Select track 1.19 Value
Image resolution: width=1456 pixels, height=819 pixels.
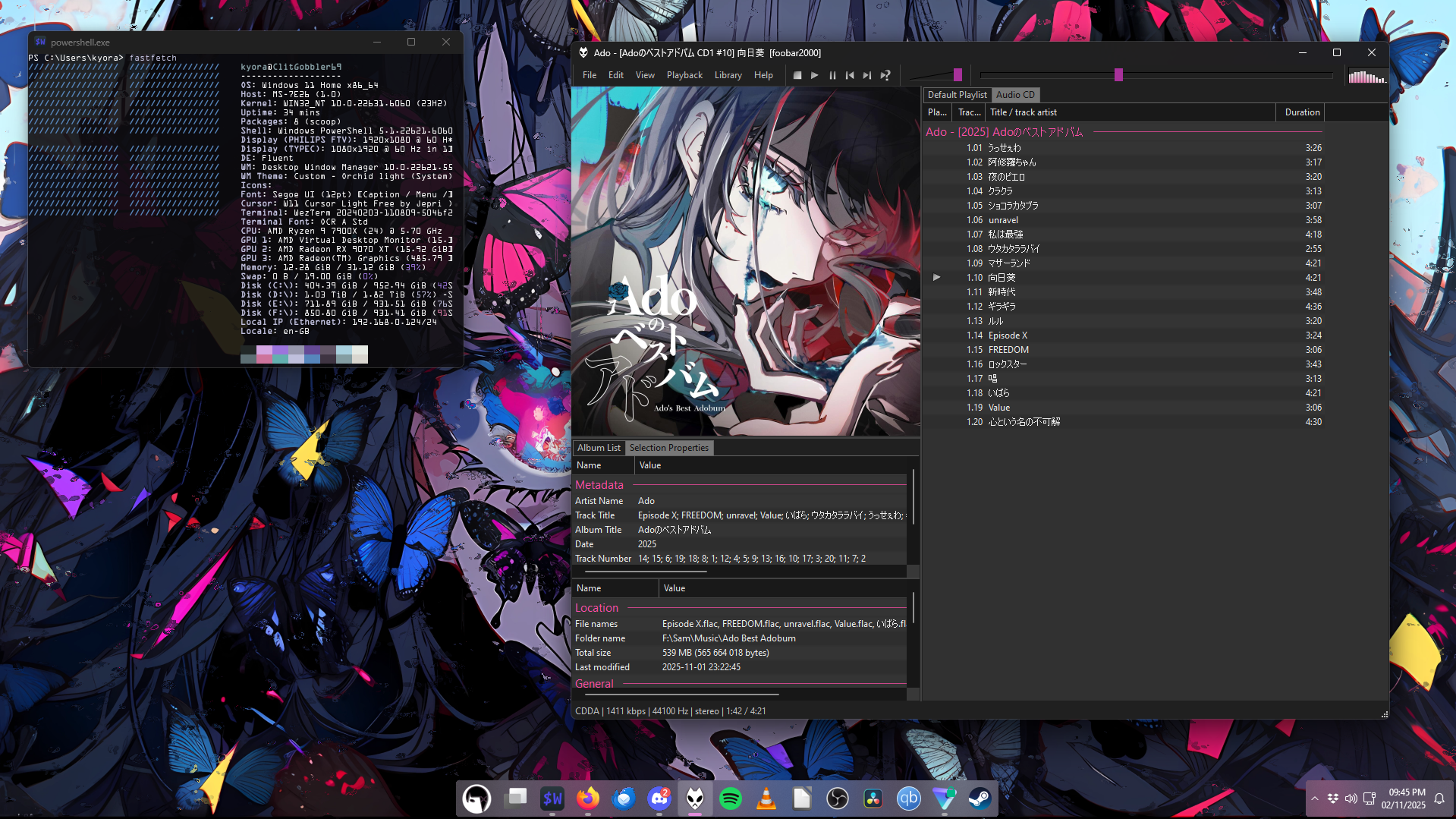tap(1124, 408)
